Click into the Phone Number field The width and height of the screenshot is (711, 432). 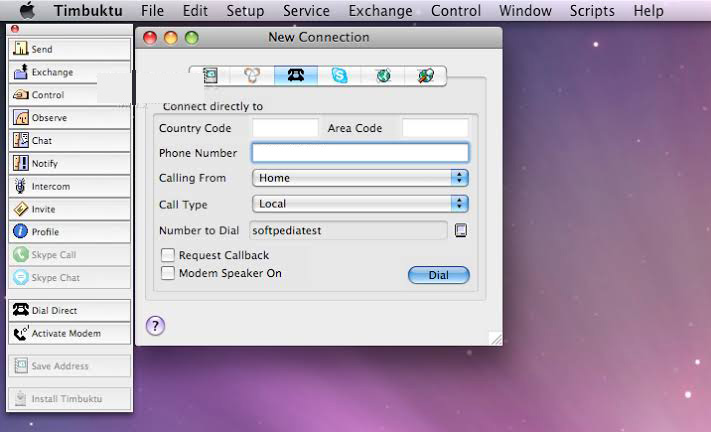pyautogui.click(x=360, y=153)
